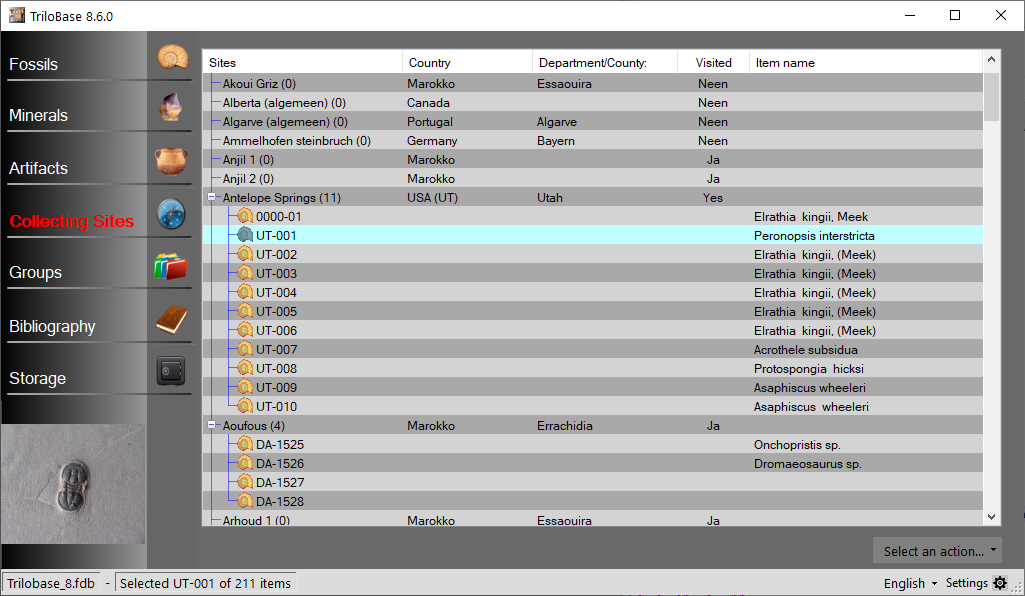Click the scrollbar up arrow

991,59
